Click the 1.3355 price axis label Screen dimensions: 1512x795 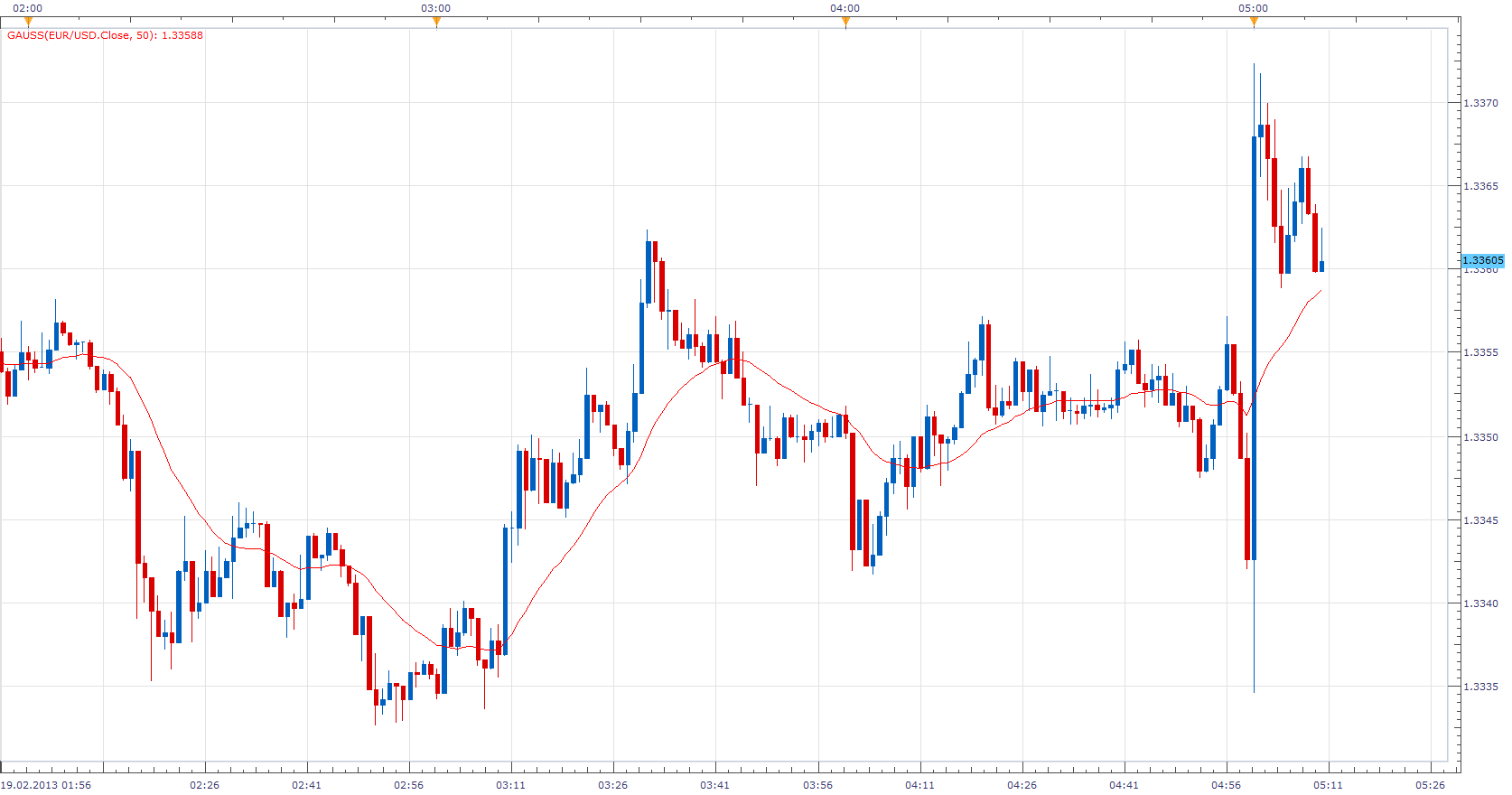tap(1480, 352)
